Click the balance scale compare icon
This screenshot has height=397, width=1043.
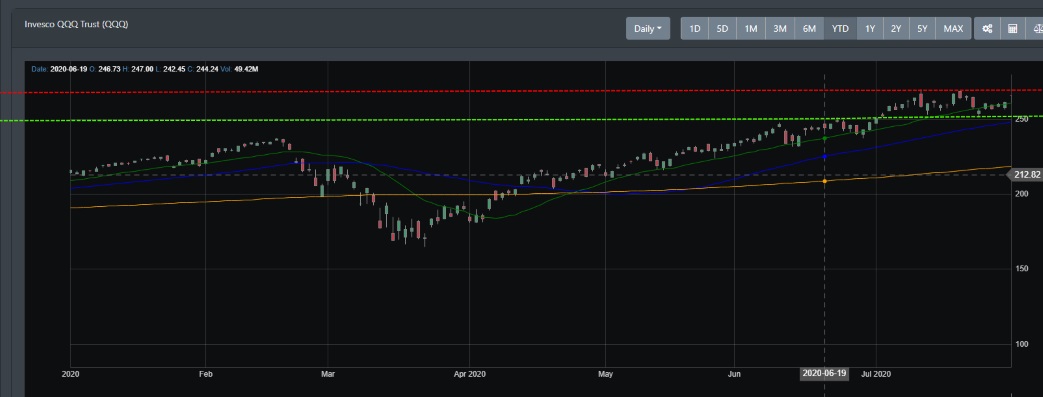click(x=1036, y=29)
